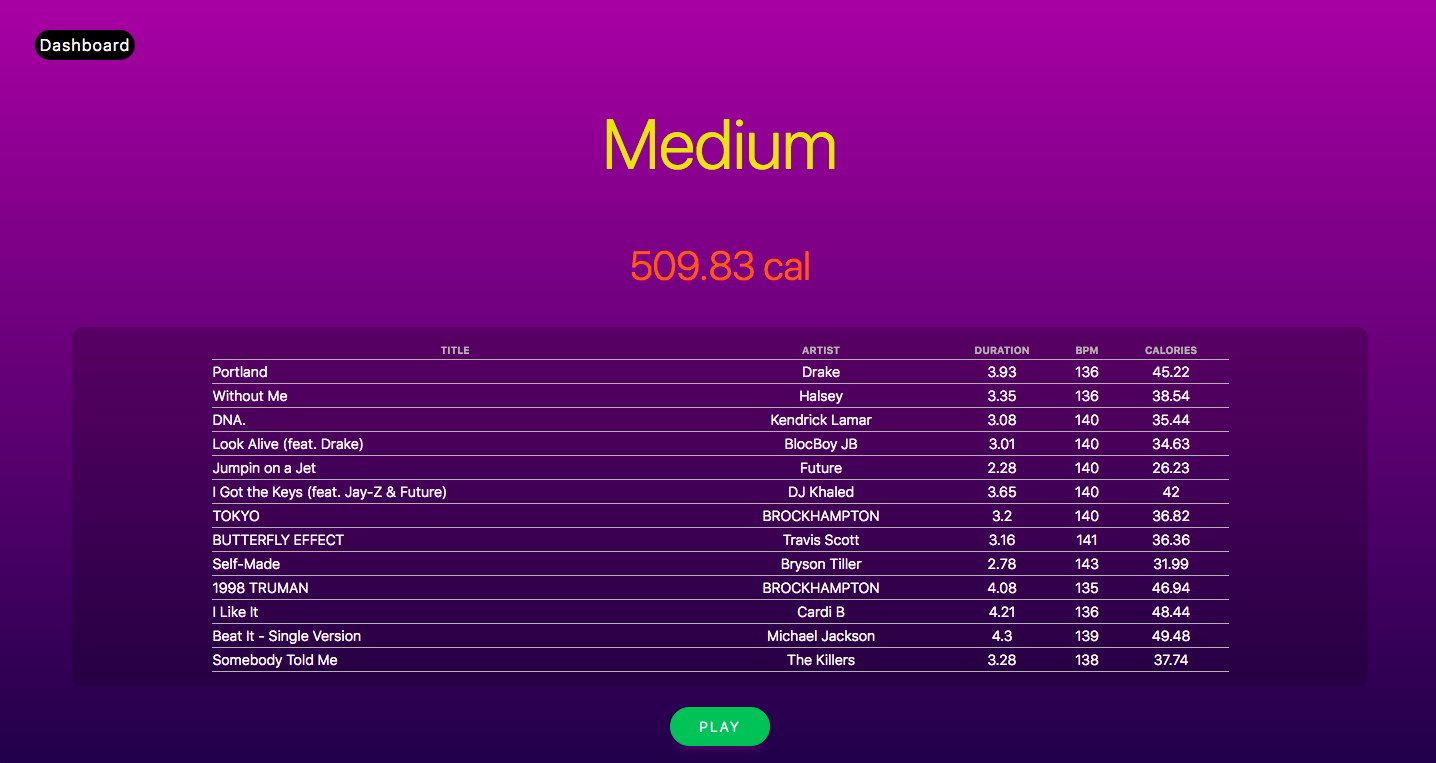Select the I Got the Keys title
This screenshot has width=1436, height=763.
click(x=329, y=492)
